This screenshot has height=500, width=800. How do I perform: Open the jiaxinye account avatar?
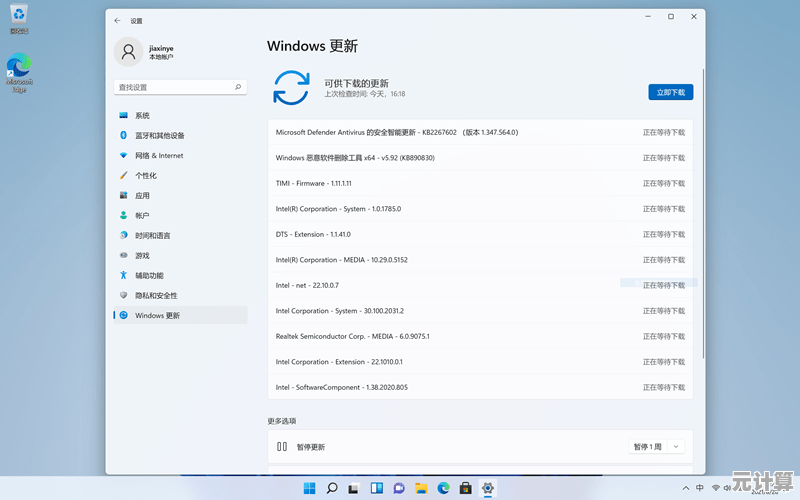click(x=128, y=52)
